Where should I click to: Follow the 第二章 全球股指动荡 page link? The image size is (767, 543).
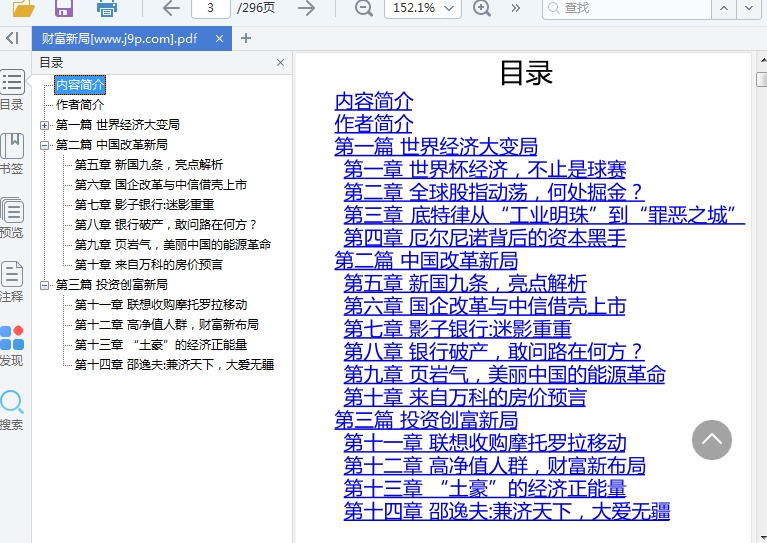(x=494, y=192)
